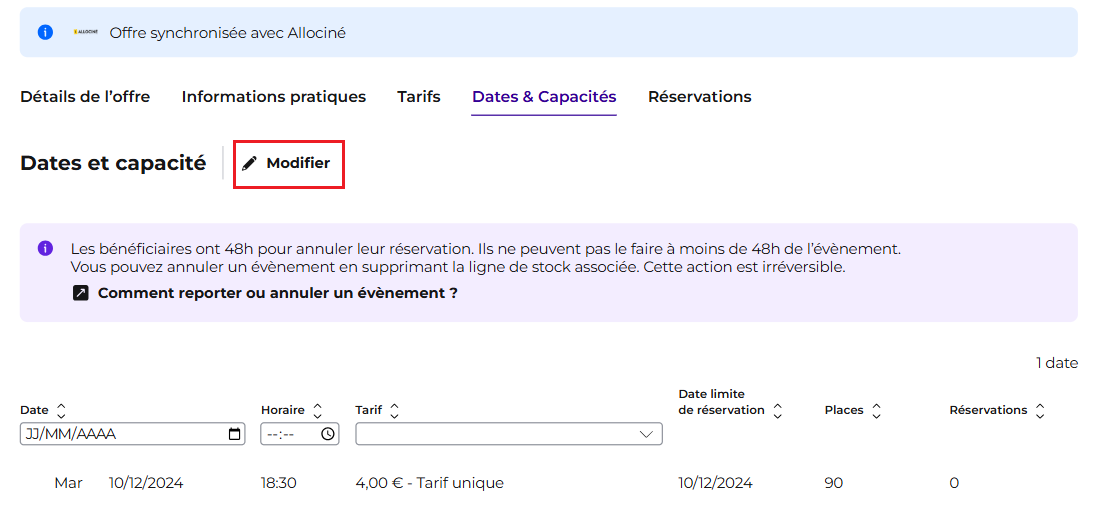Image resolution: width=1107 pixels, height=521 pixels.
Task: Open the Informations pratiques tab
Action: point(274,97)
